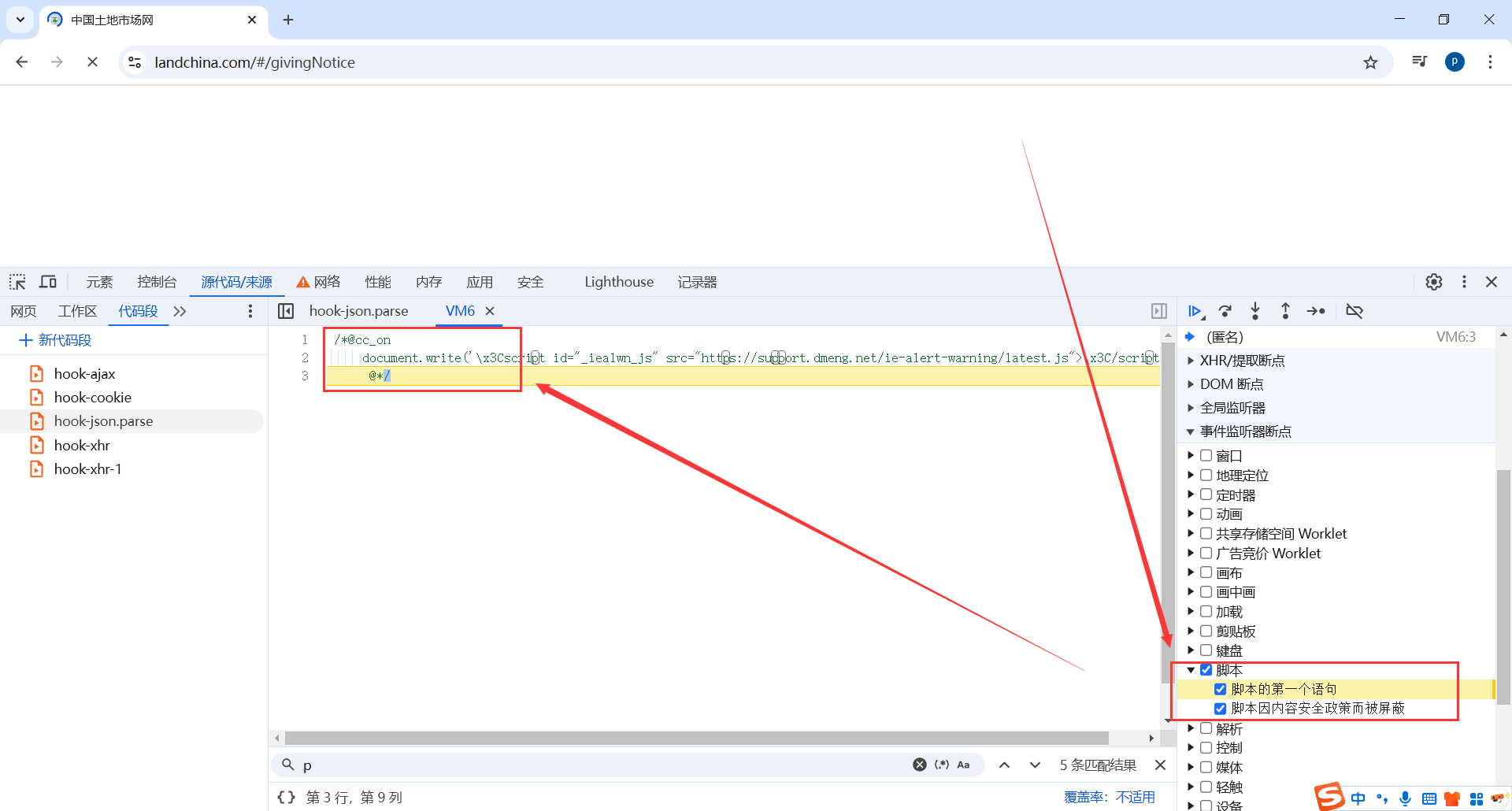This screenshot has width=1512, height=811.
Task: Open the hook-cookie snippet
Action: tap(92, 398)
